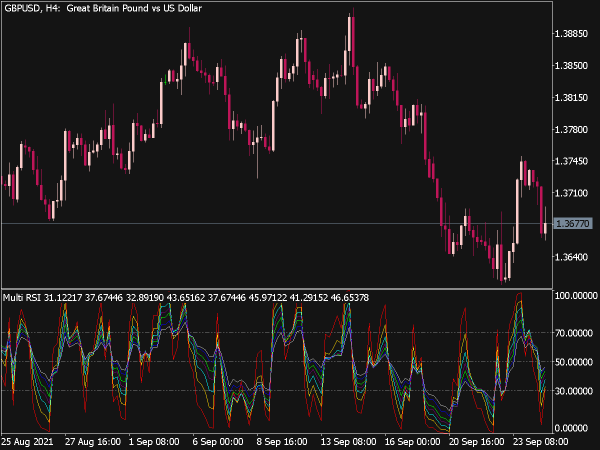The width and height of the screenshot is (600, 450).
Task: Click the 25 Aug 2021 date label
Action: tap(27, 442)
